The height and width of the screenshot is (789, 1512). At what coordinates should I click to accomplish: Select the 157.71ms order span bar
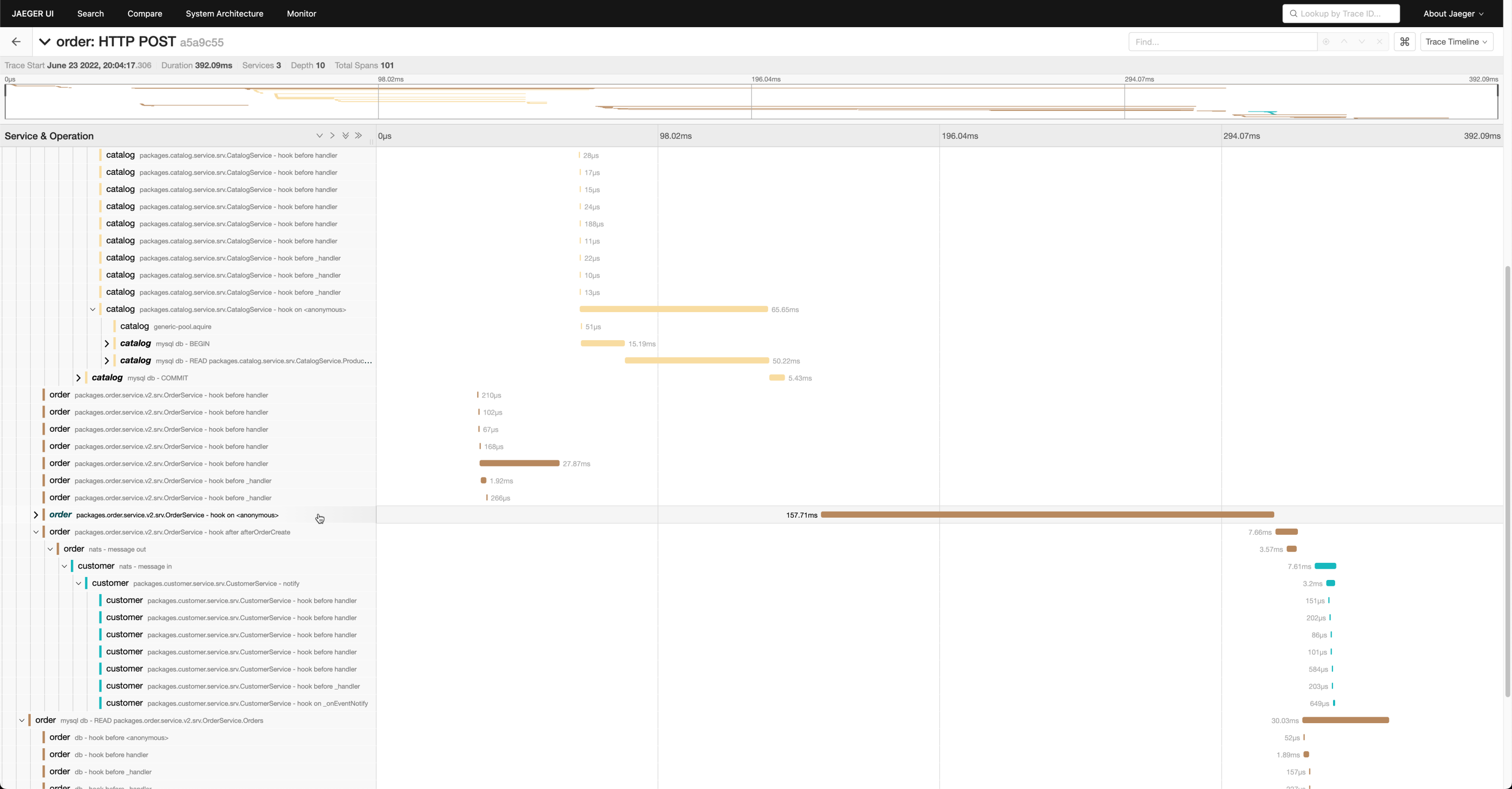[x=1047, y=515]
